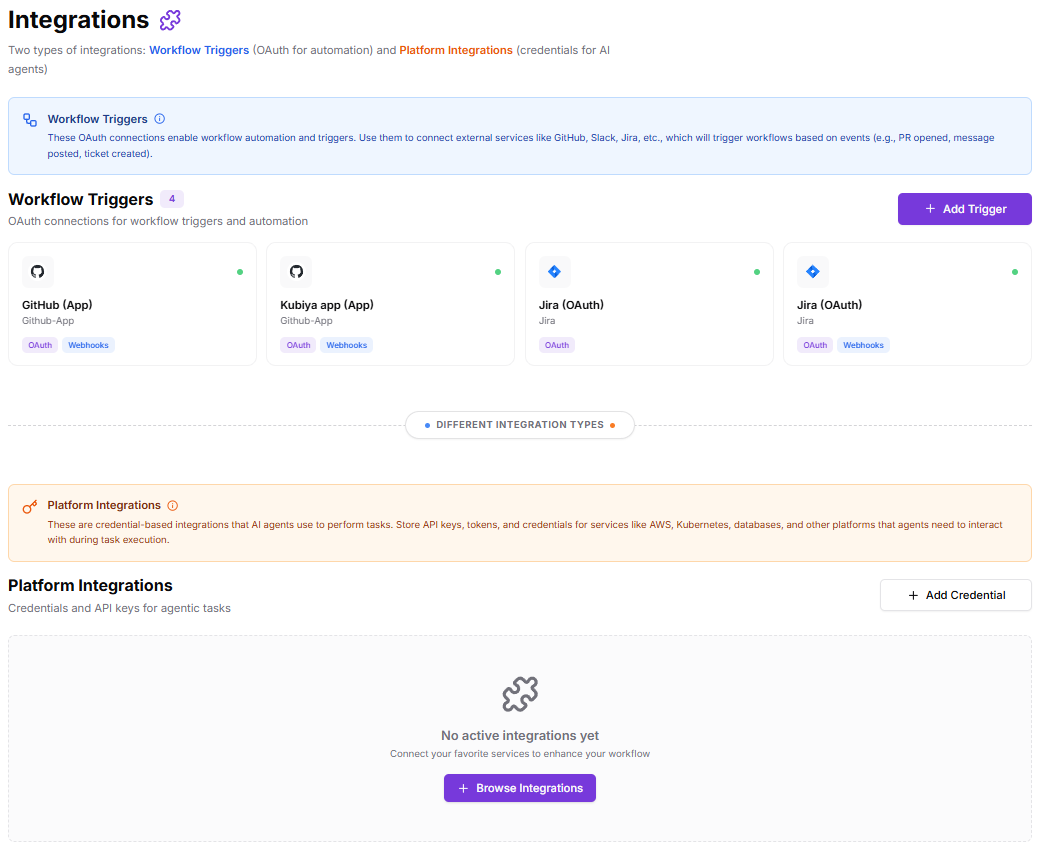The height and width of the screenshot is (857, 1040).
Task: Click the key icon in the orange banner
Action: pos(27,505)
